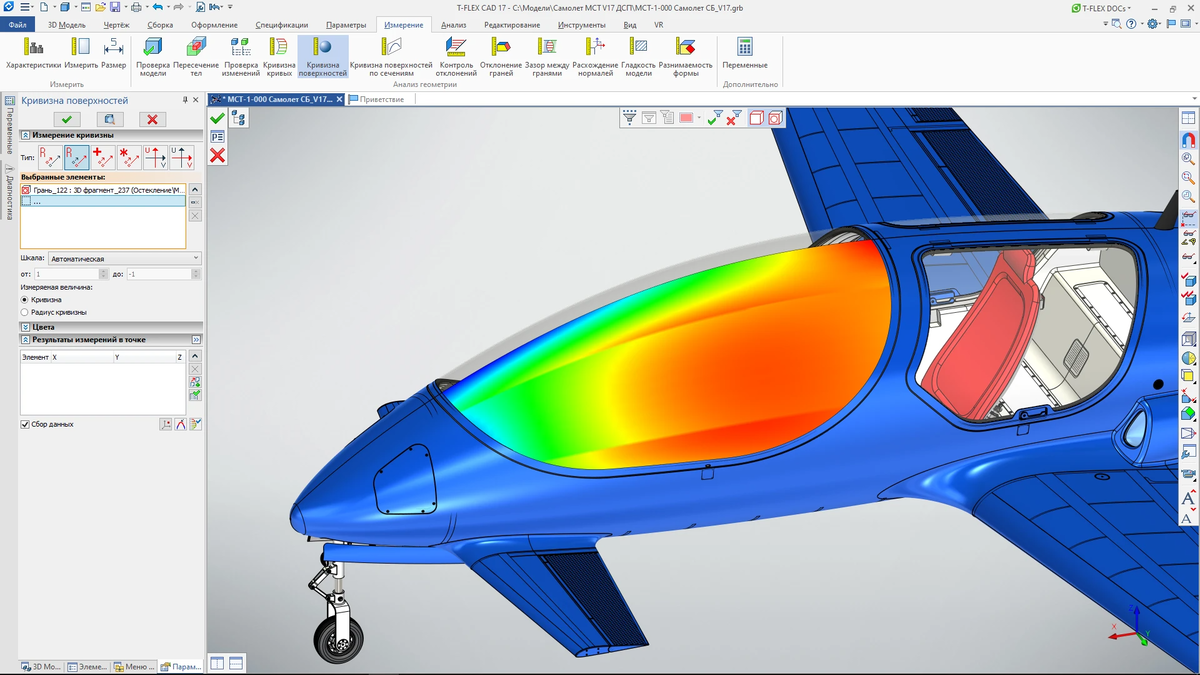This screenshot has height=675, width=1200.
Task: Toggle the red cube face selection filter
Action: [756, 118]
